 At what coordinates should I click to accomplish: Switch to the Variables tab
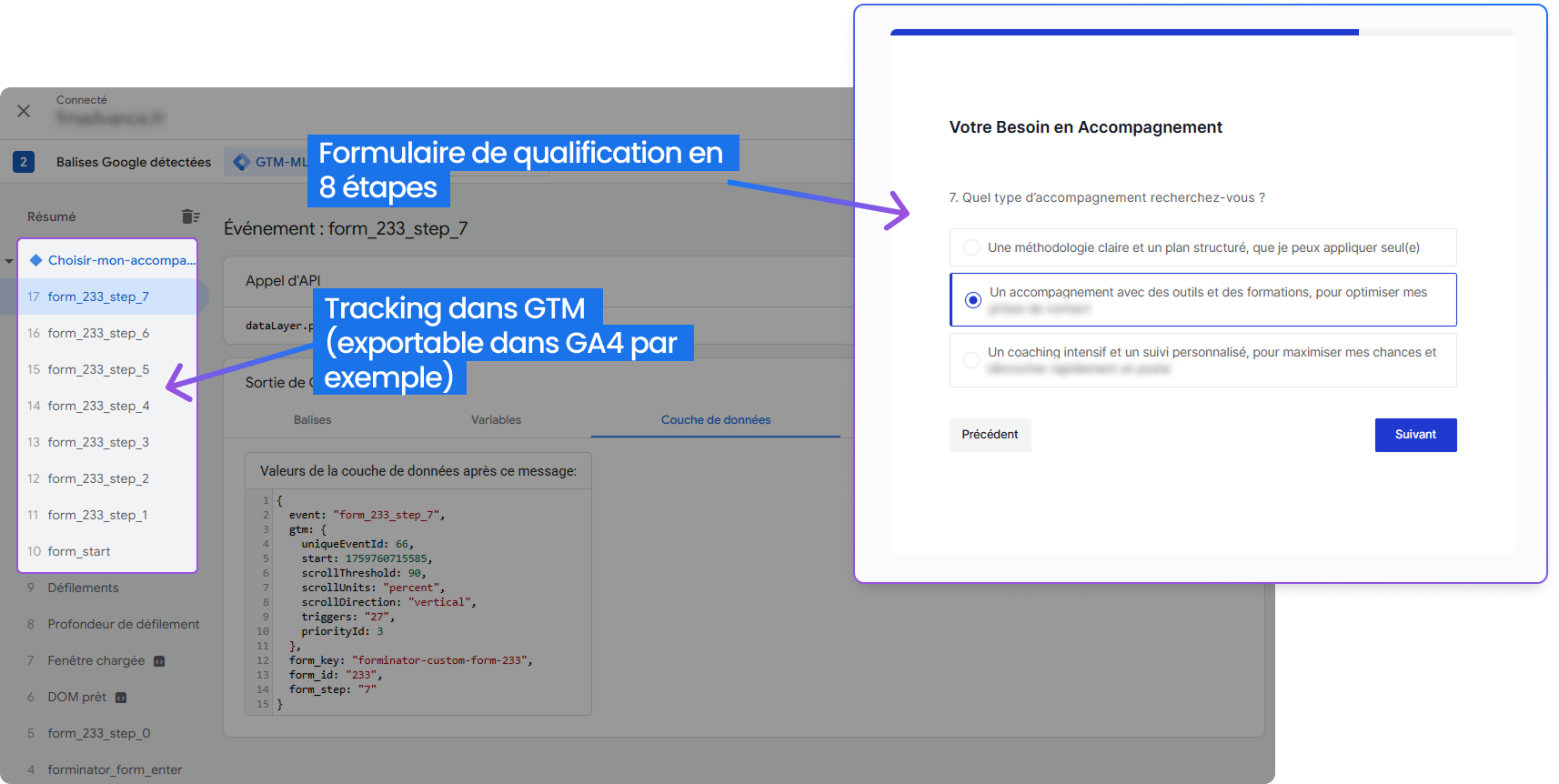[x=496, y=420]
